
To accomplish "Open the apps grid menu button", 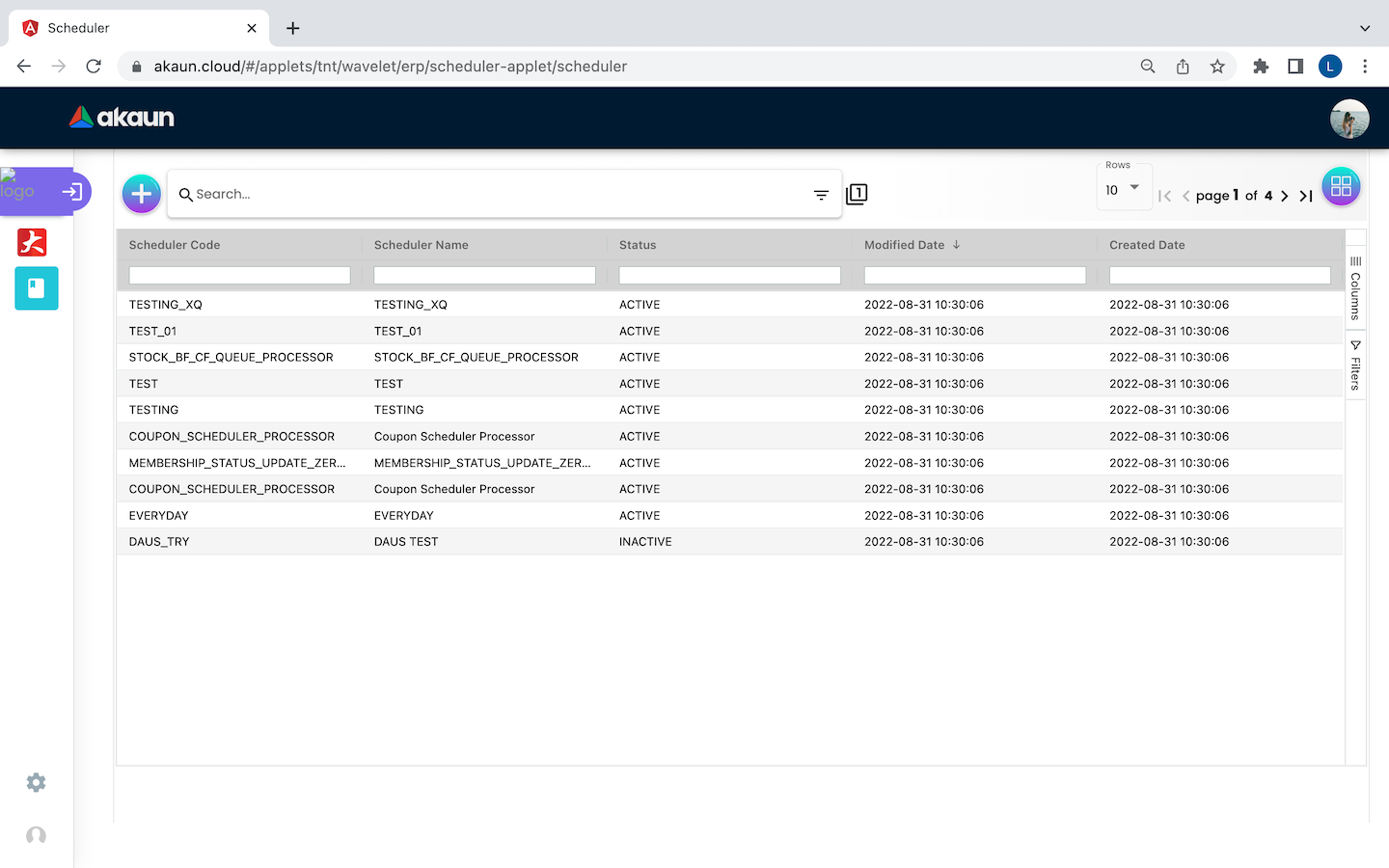I will 1341,187.
